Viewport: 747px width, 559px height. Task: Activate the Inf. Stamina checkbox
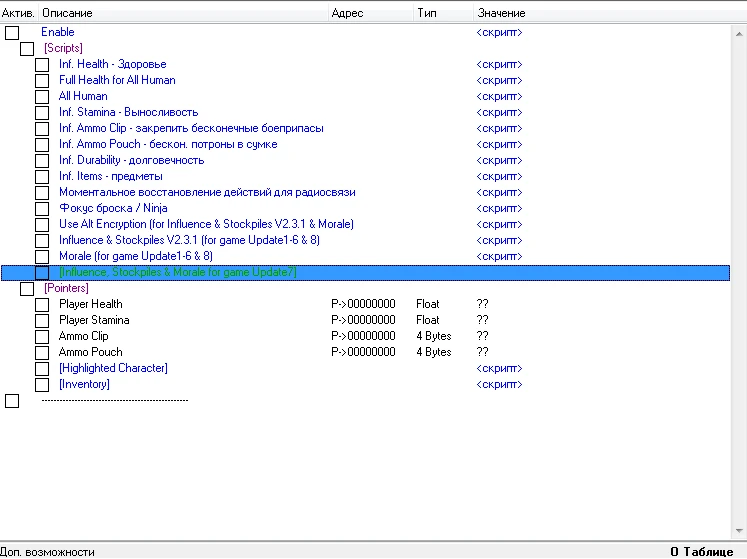pos(42,113)
